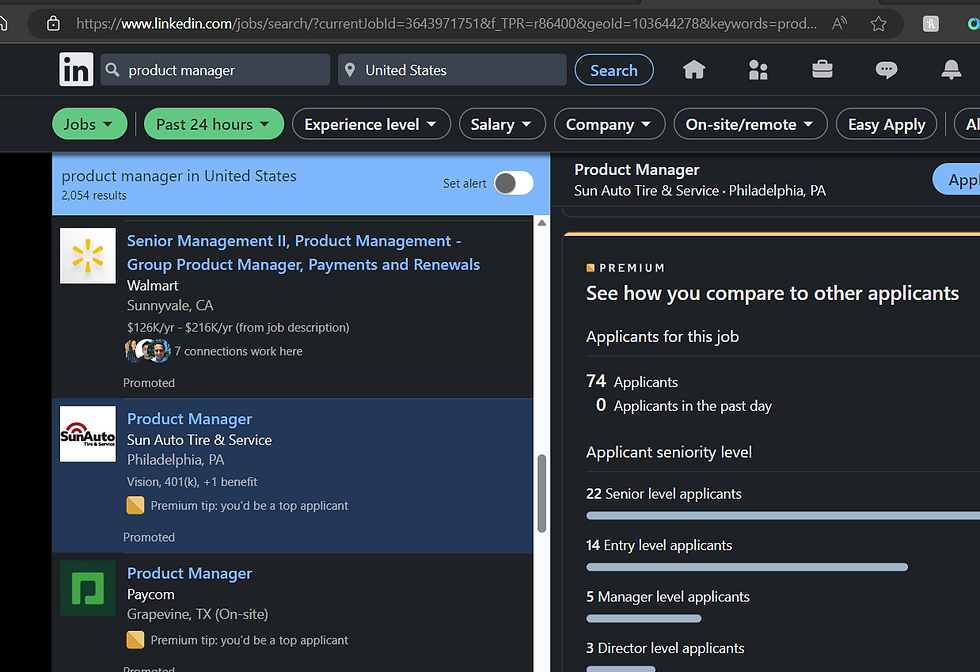Open the Notifications bell icon
Viewport: 980px width, 672px height.
(951, 70)
